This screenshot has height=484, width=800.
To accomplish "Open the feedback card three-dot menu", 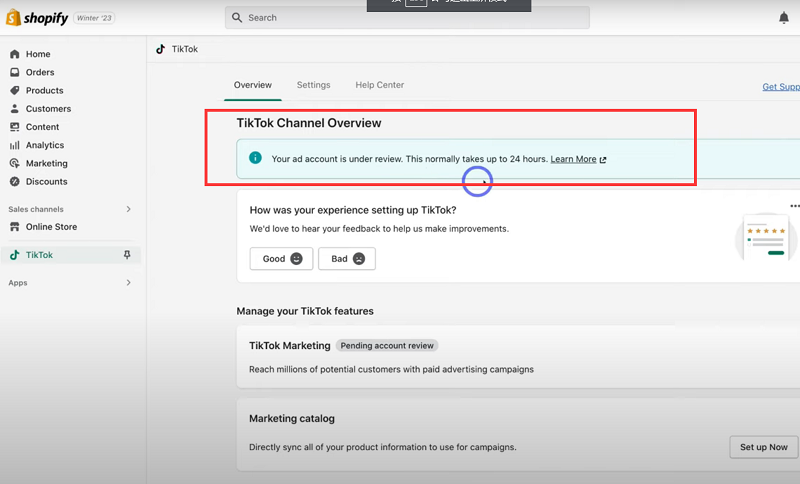I will coord(794,206).
